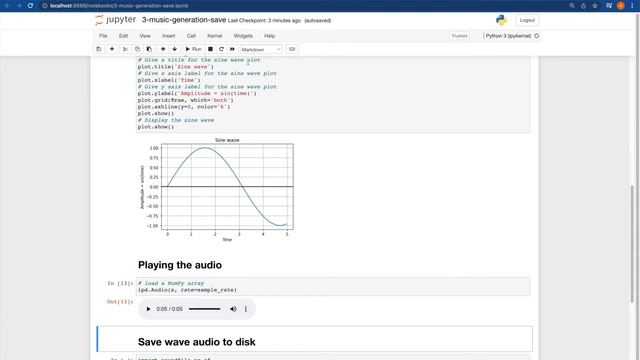Paste cells below icon
Viewport: 640px width, 360px height.
click(x=149, y=49)
